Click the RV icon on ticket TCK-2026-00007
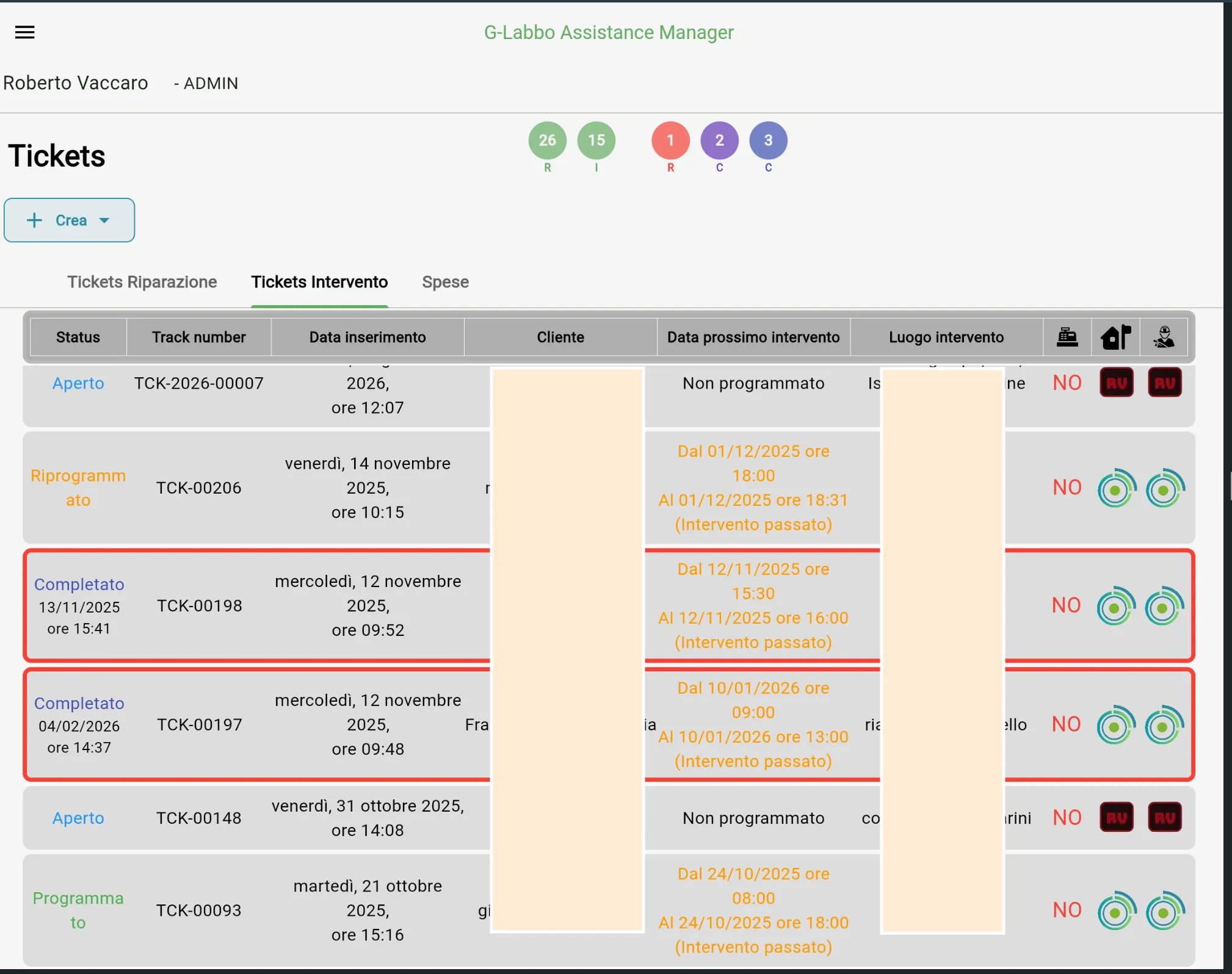Screen dimensions: 1232x974 (1116, 382)
